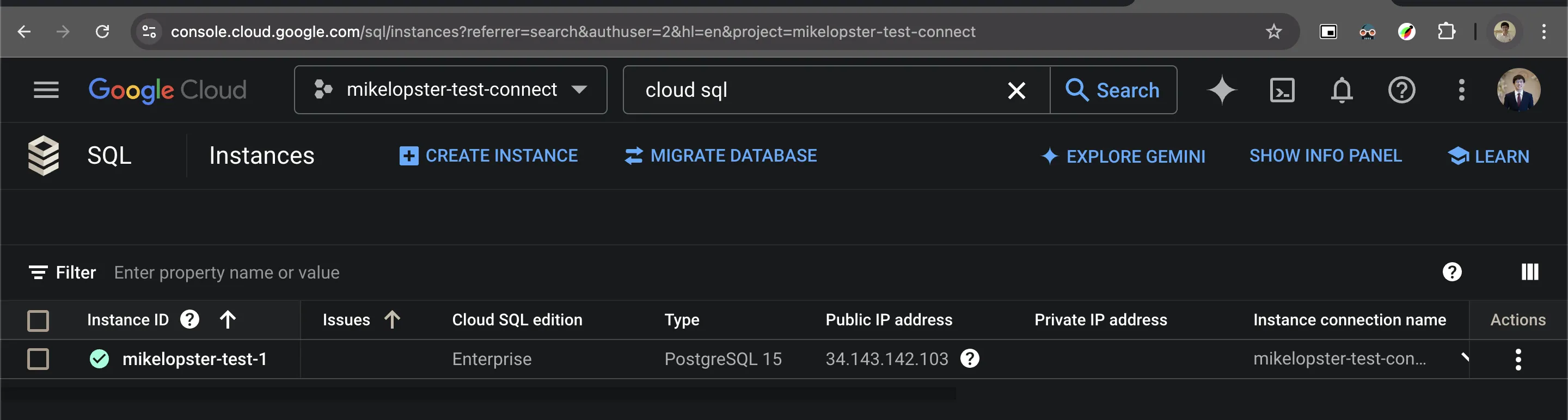Open Instance ID help tooltip icon
Viewport: 1568px width, 420px height.
[189, 319]
